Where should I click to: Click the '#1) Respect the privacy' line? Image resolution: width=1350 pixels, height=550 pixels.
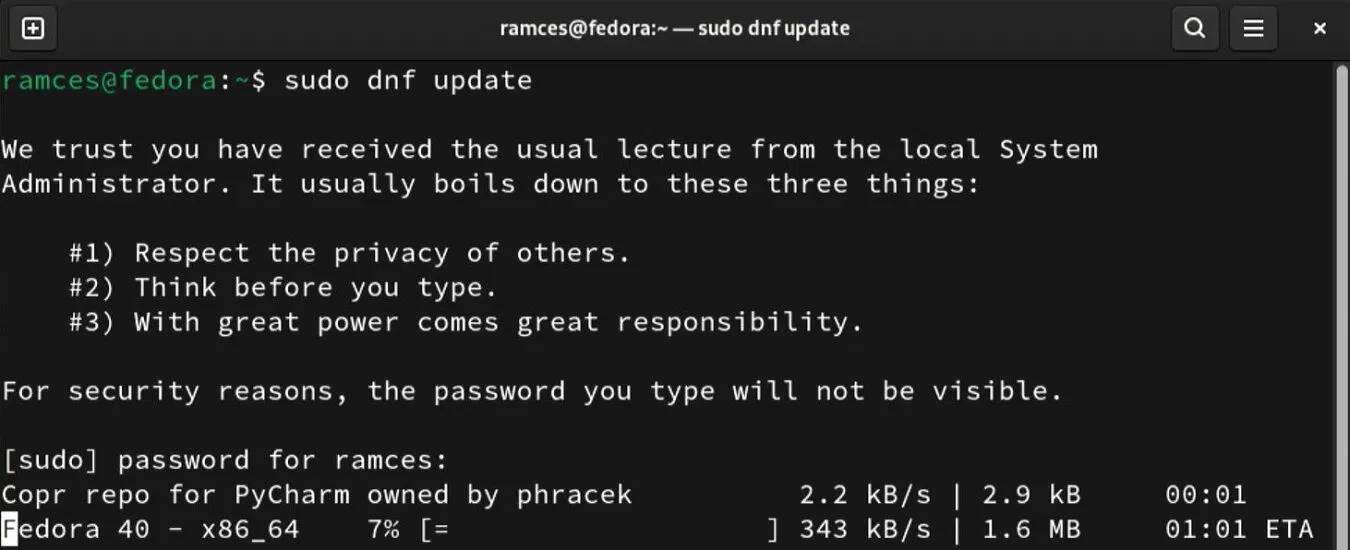(349, 253)
